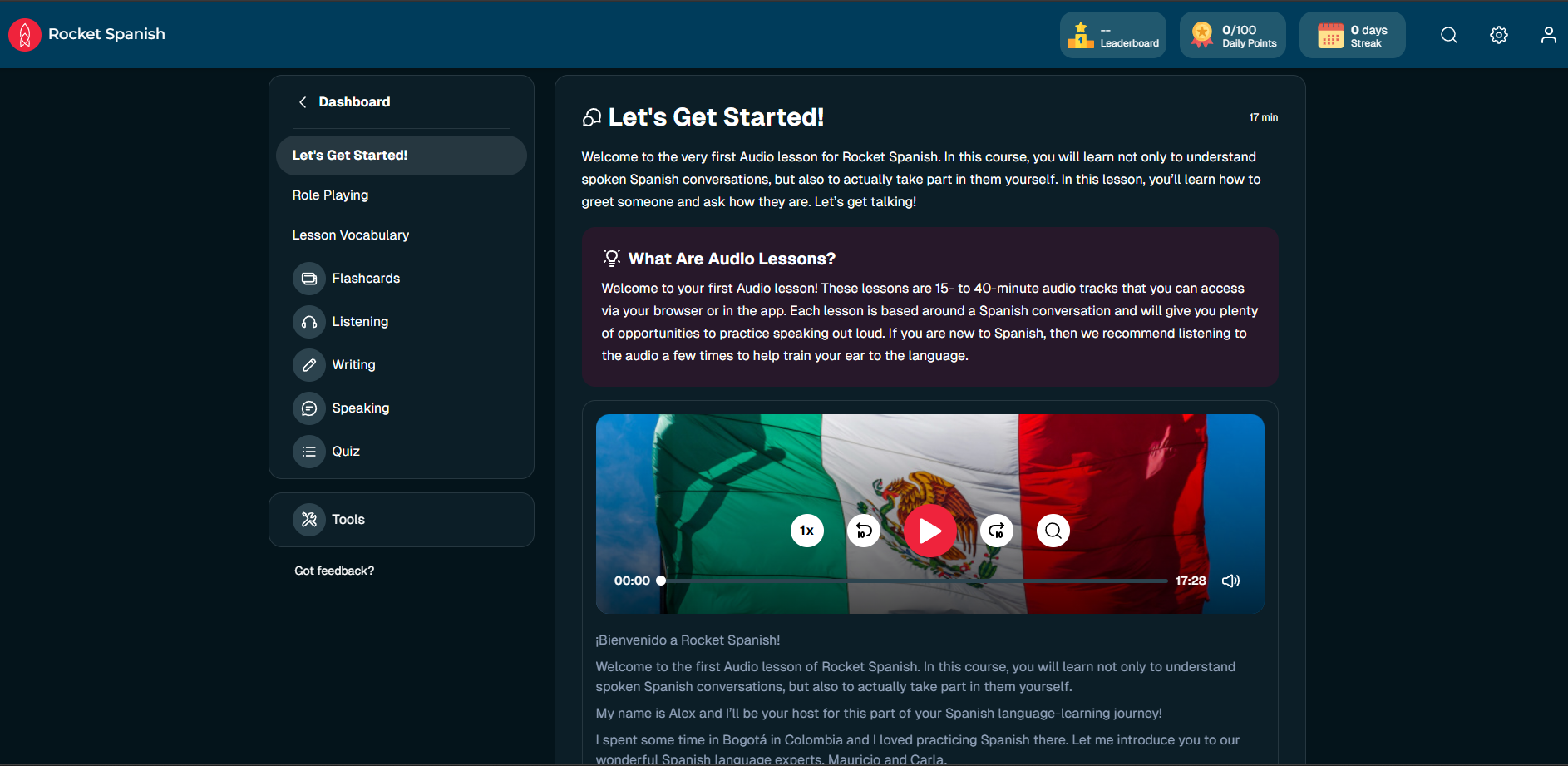Open the Flashcards activity
Viewport: 1568px width, 766px height.
(347, 279)
